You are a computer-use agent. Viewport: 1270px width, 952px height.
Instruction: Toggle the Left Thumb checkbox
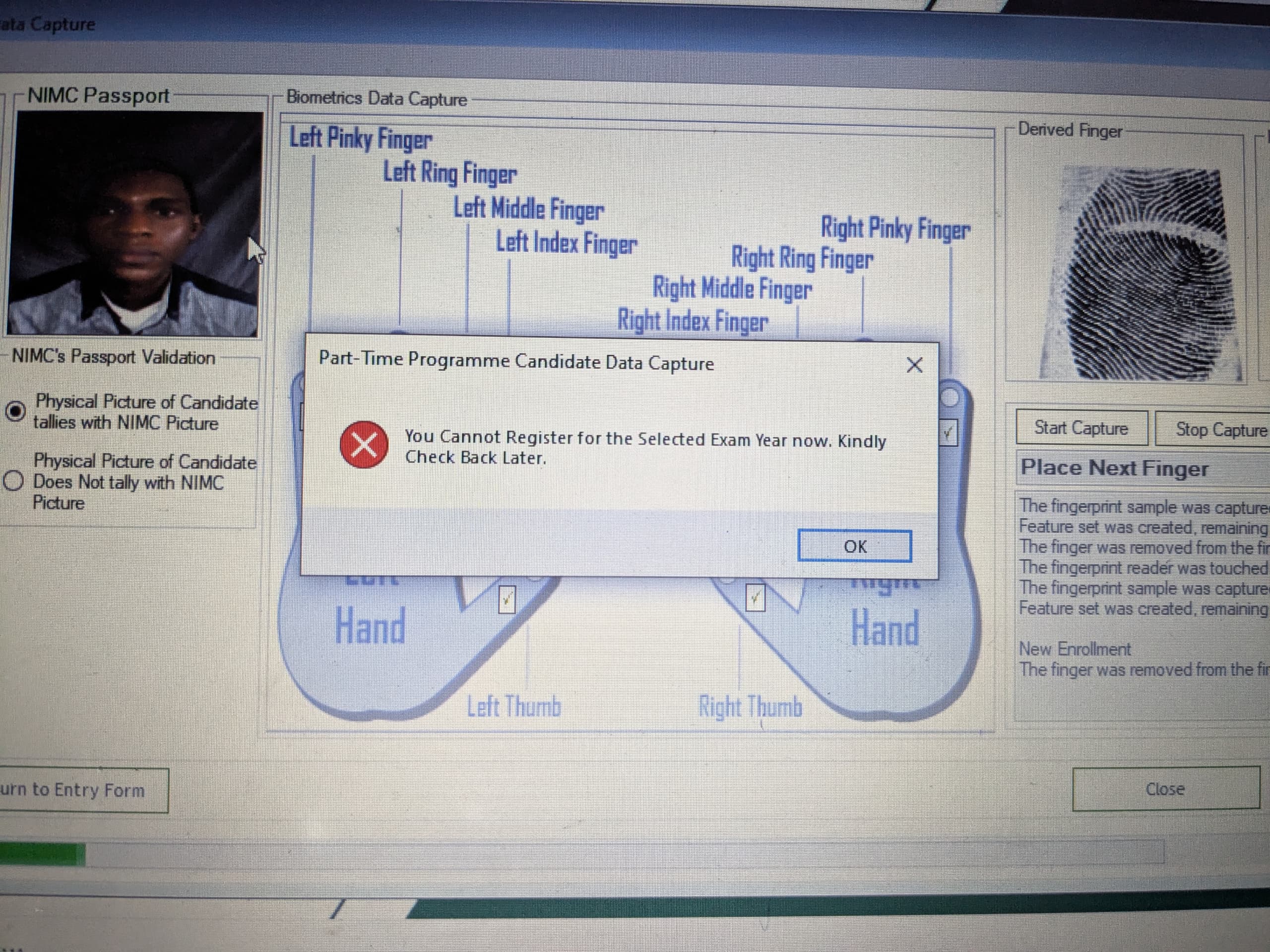[x=507, y=599]
